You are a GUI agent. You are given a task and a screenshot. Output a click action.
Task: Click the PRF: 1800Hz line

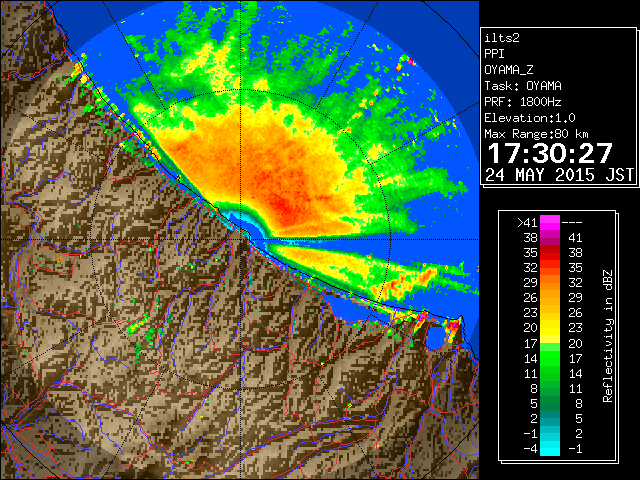(x=523, y=102)
